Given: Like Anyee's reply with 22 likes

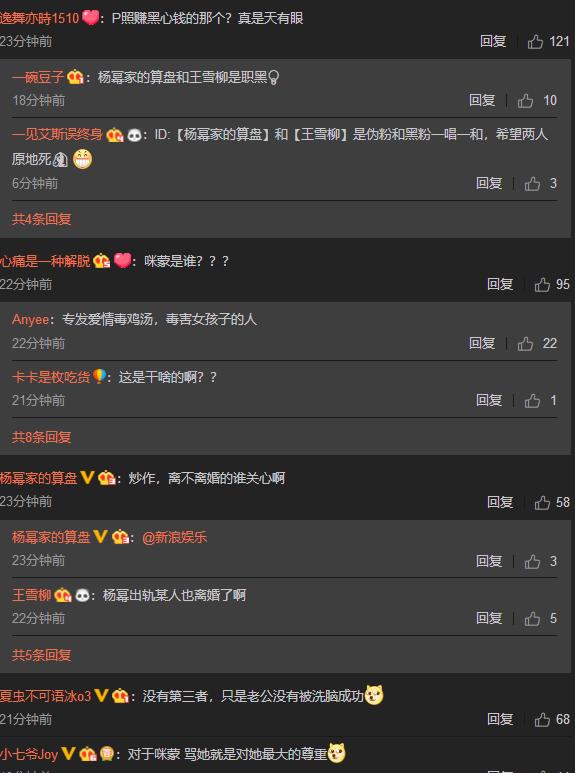Looking at the screenshot, I should [525, 344].
